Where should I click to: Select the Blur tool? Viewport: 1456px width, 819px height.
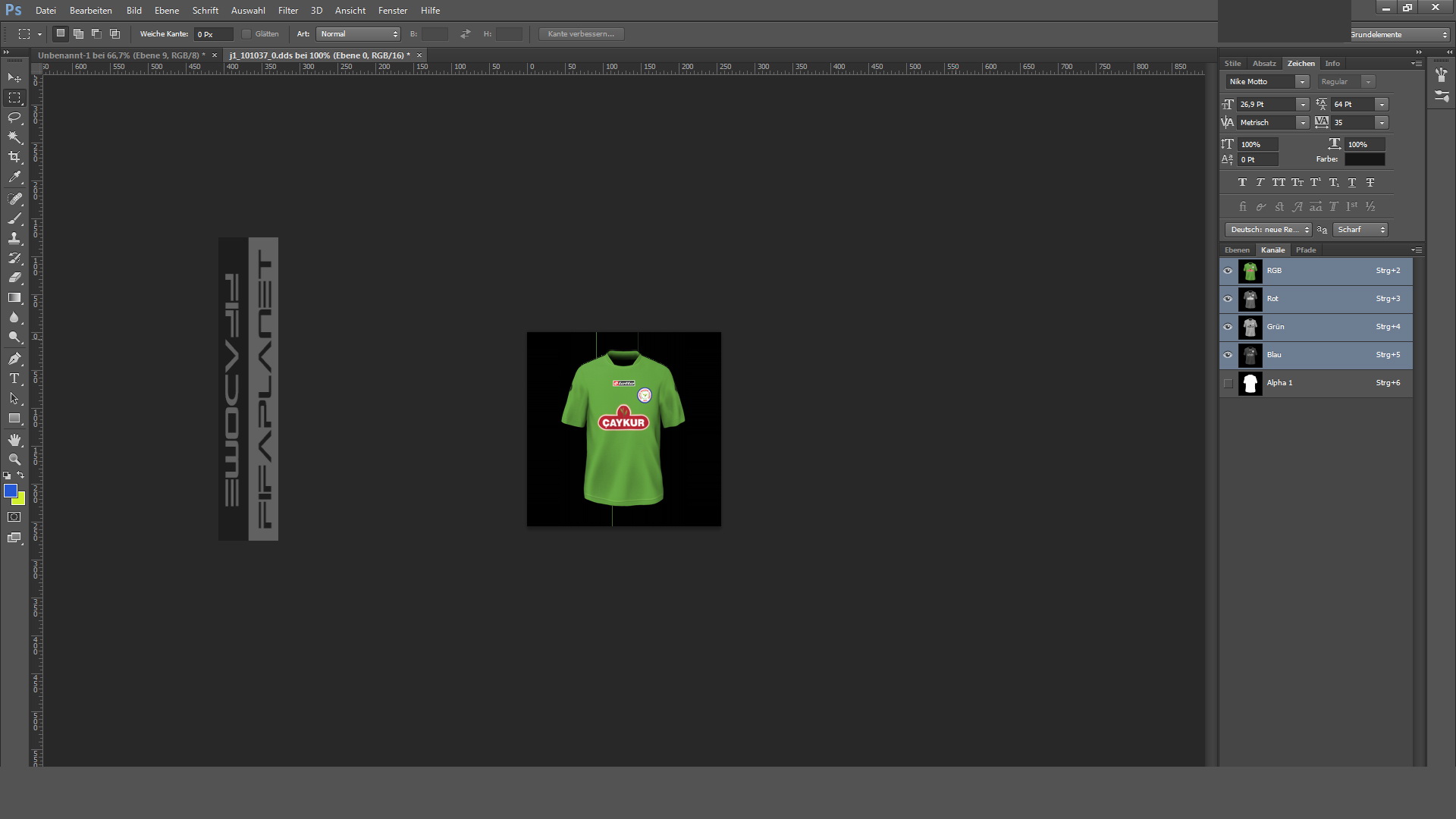click(14, 317)
